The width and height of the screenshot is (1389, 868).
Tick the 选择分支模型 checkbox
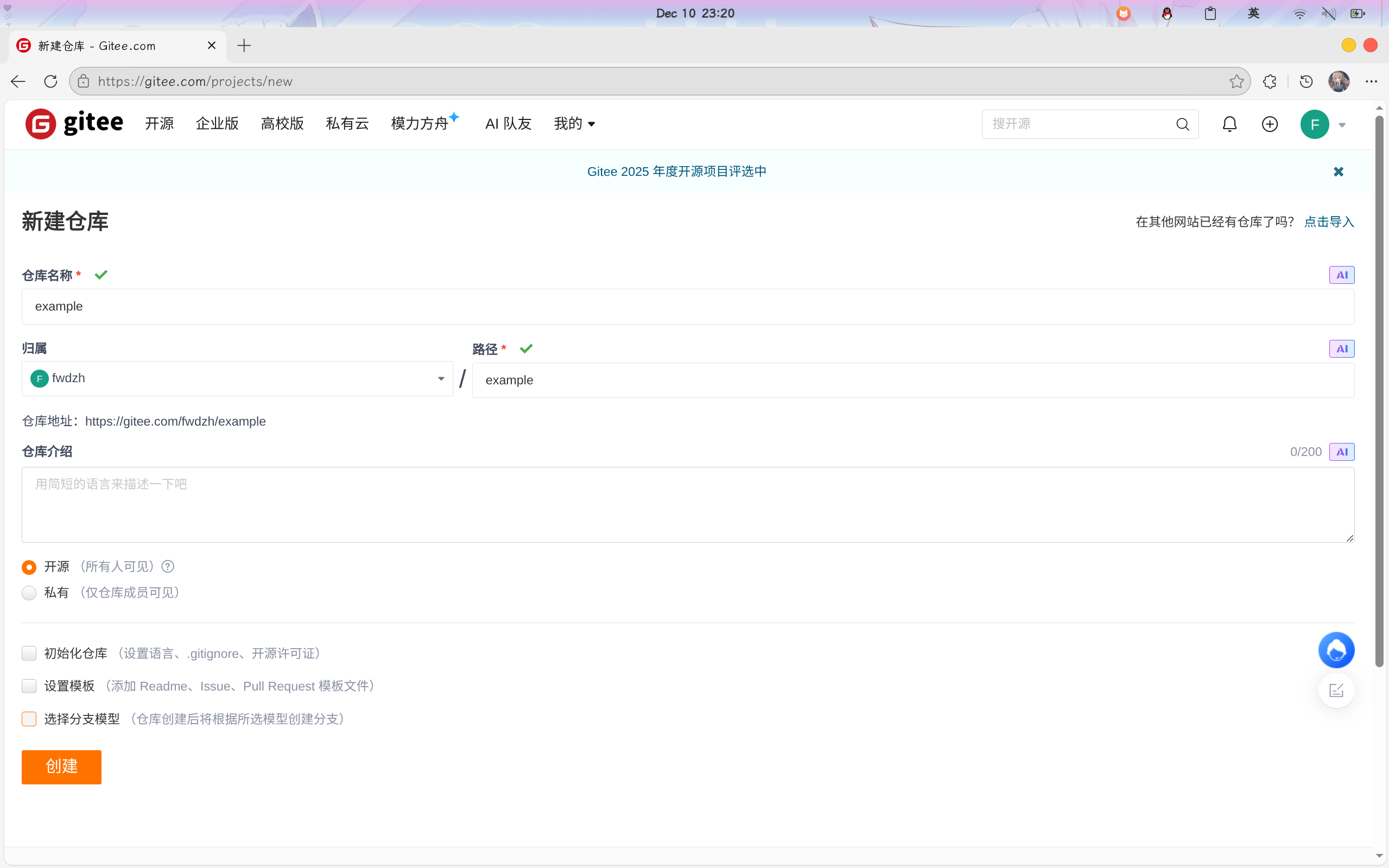pos(29,719)
